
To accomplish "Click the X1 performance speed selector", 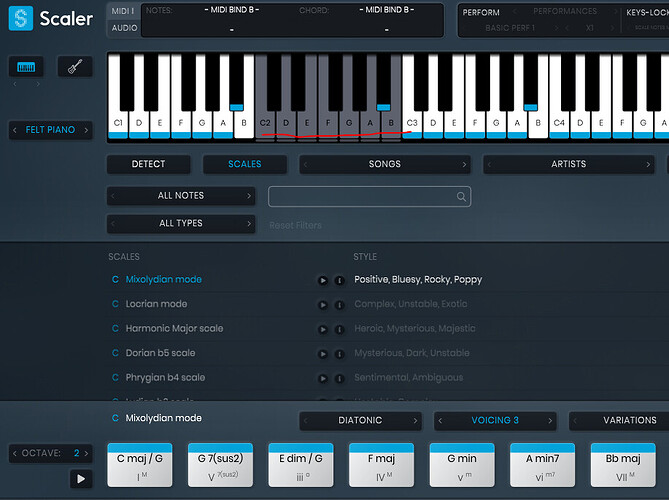I will (x=590, y=28).
